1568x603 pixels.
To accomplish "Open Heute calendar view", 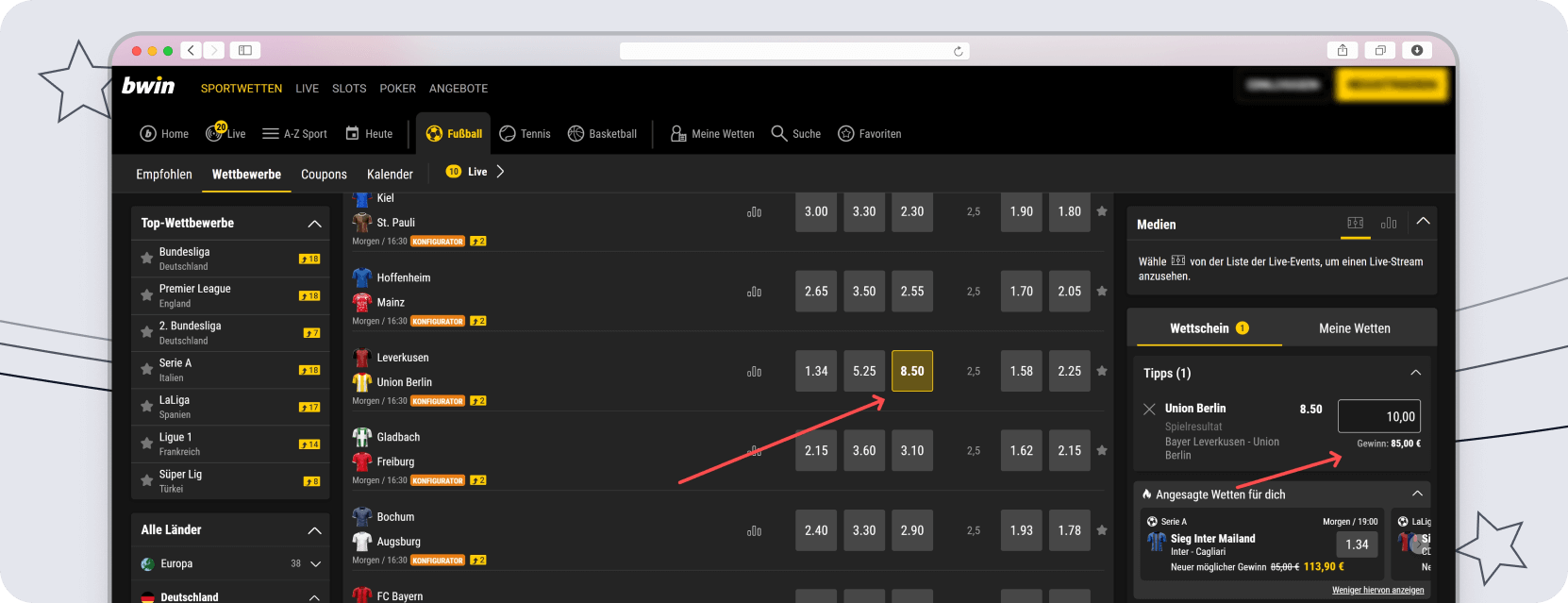I will pos(369,134).
